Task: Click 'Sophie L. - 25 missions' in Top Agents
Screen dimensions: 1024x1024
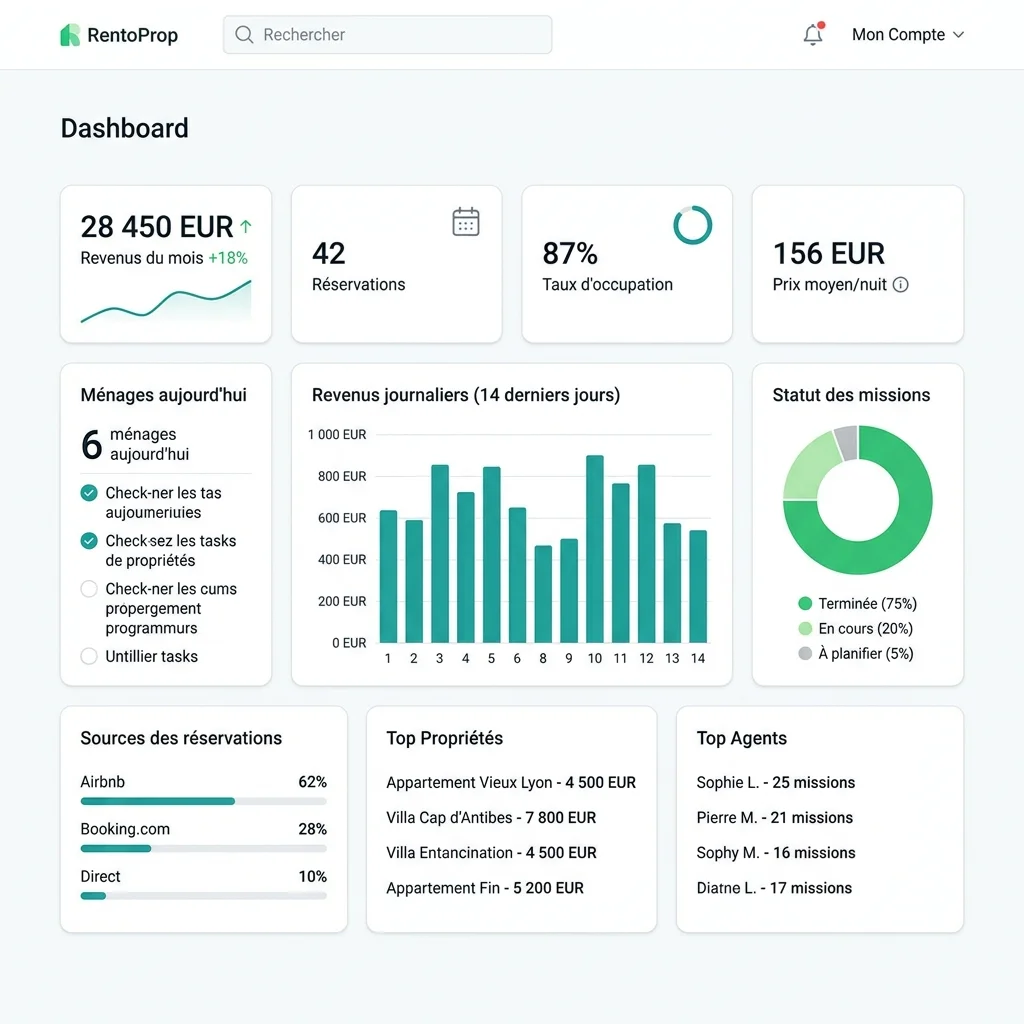Action: tap(776, 783)
